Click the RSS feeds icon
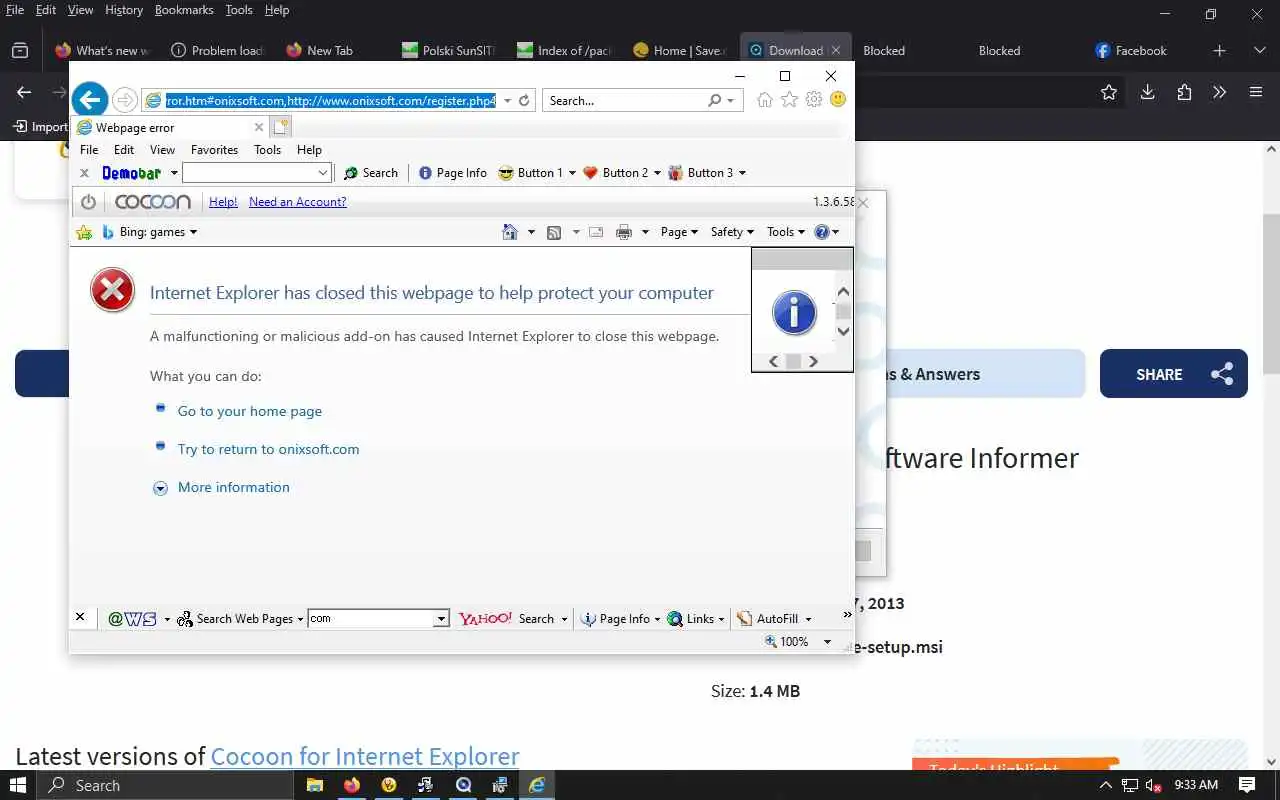Screen dimensions: 1280x800 coord(554,232)
